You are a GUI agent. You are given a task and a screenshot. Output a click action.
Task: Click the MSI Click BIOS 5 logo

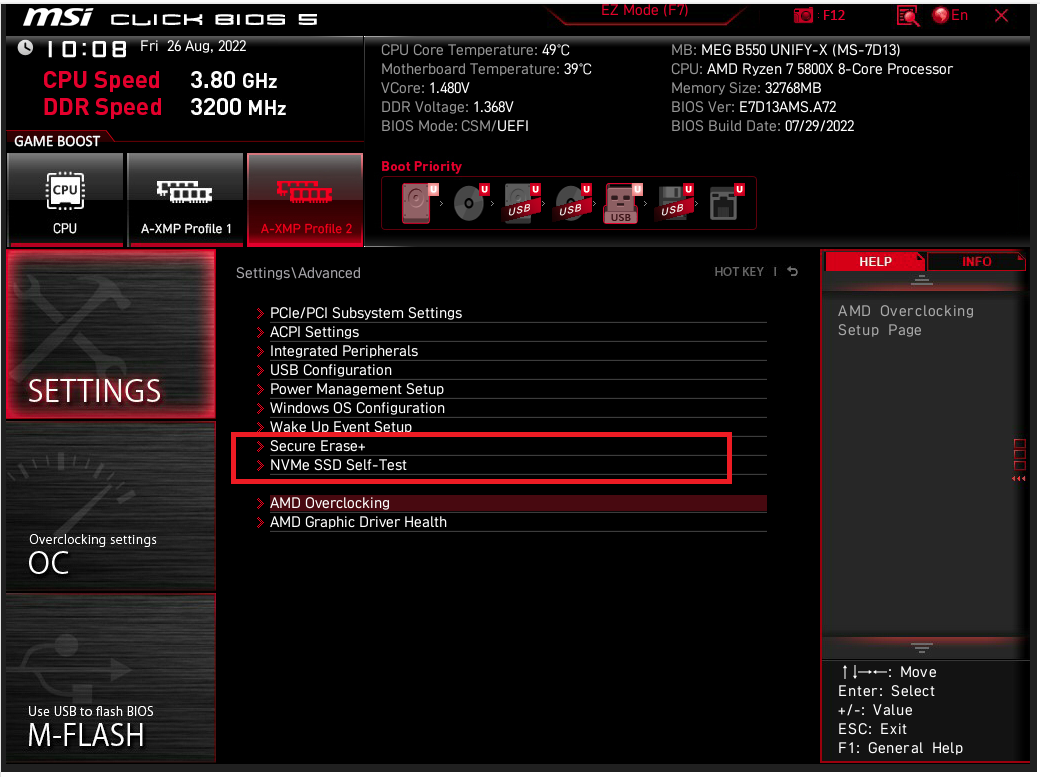(170, 18)
